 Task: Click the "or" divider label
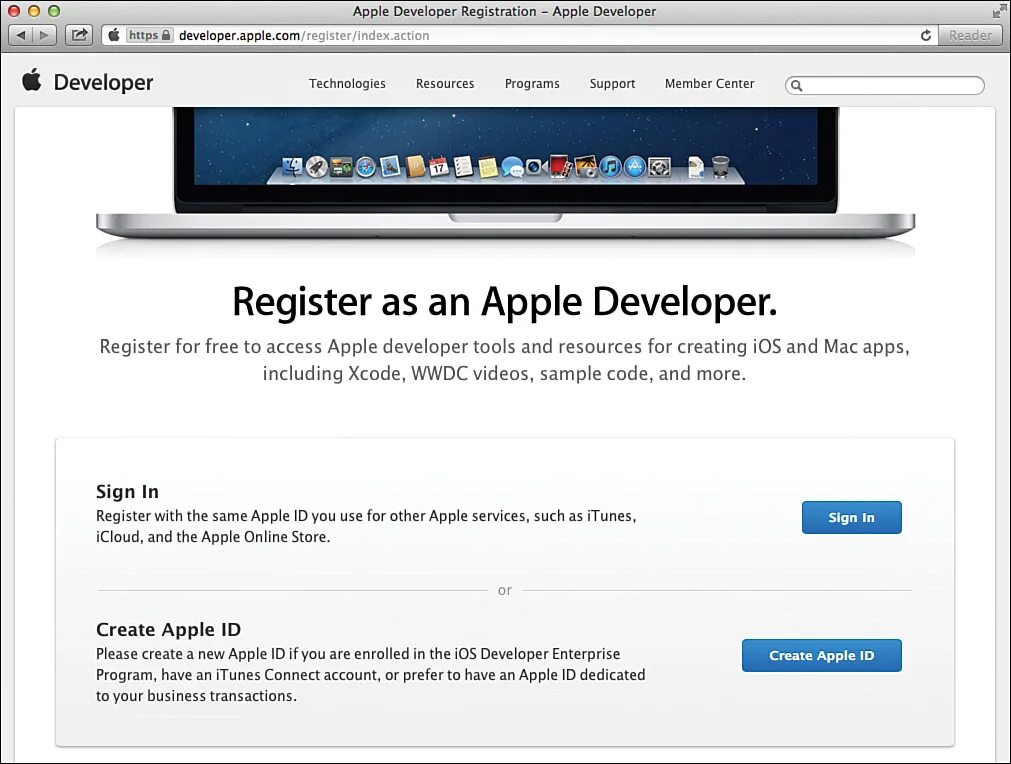(505, 590)
